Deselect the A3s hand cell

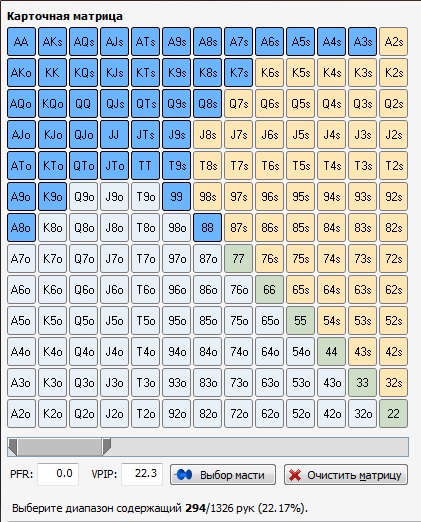(362, 42)
